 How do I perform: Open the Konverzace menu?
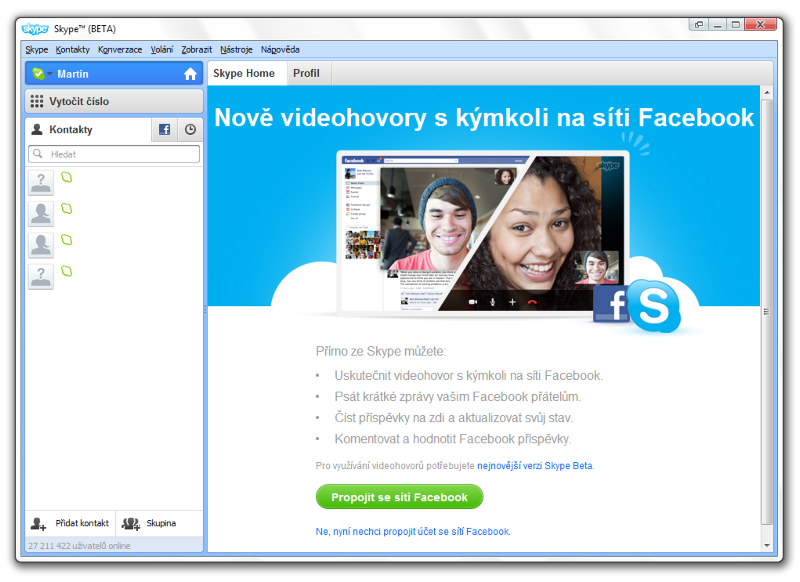tap(120, 49)
